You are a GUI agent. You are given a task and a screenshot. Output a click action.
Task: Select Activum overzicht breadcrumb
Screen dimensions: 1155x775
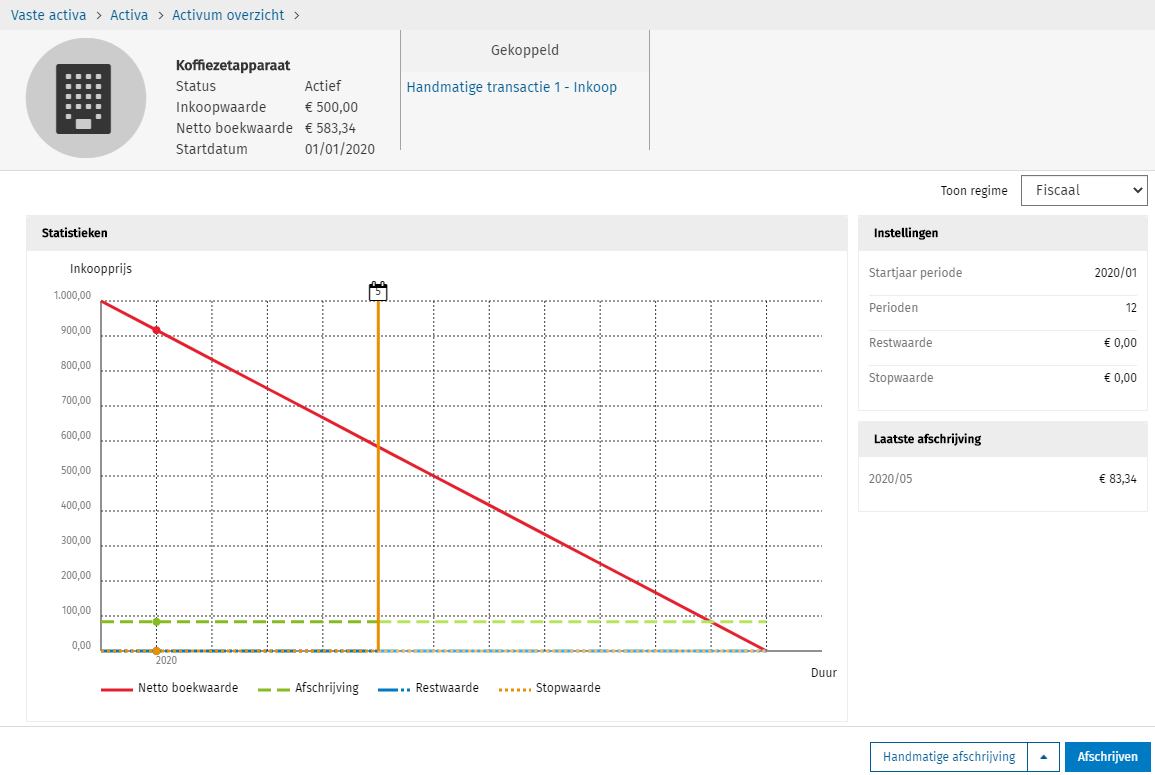click(228, 15)
